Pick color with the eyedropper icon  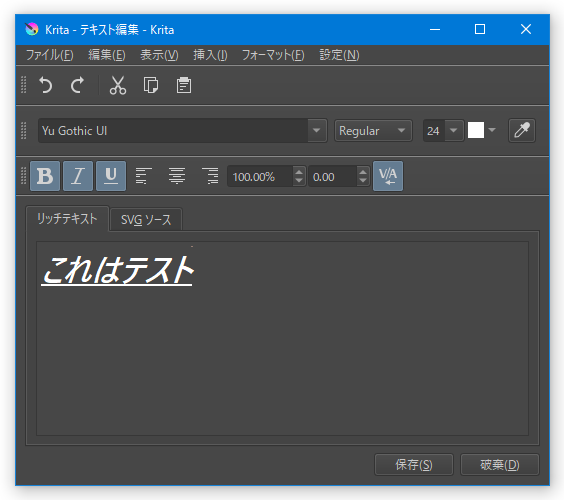point(522,131)
